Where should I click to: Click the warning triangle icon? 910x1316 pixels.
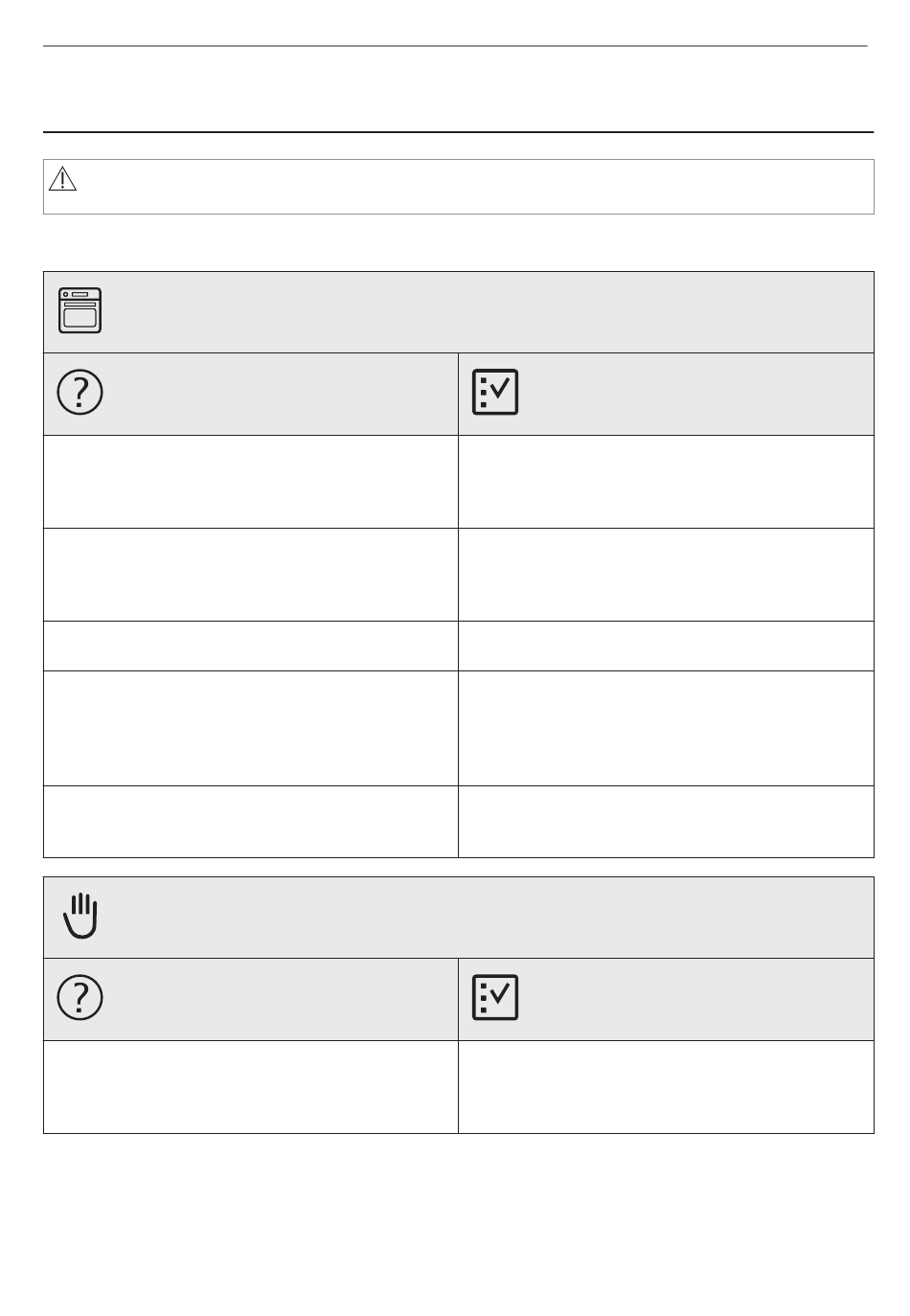click(x=62, y=179)
